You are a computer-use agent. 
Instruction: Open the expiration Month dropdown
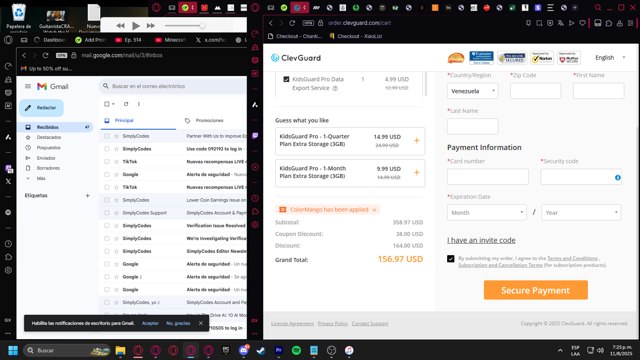[487, 213]
